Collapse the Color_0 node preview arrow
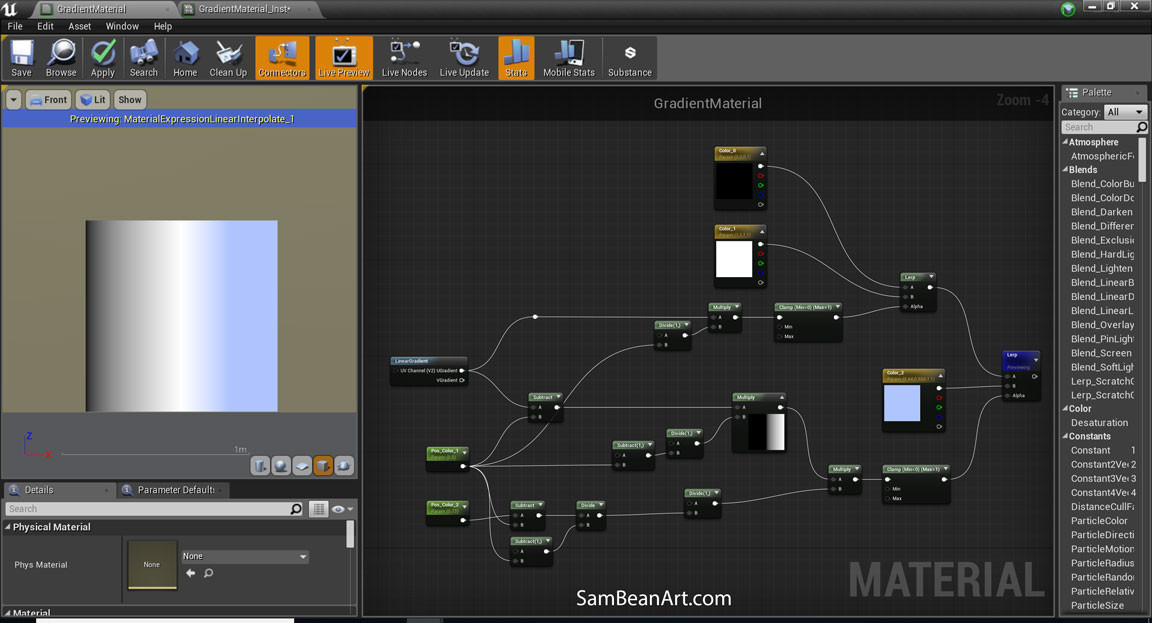The height and width of the screenshot is (623, 1152). [x=762, y=153]
